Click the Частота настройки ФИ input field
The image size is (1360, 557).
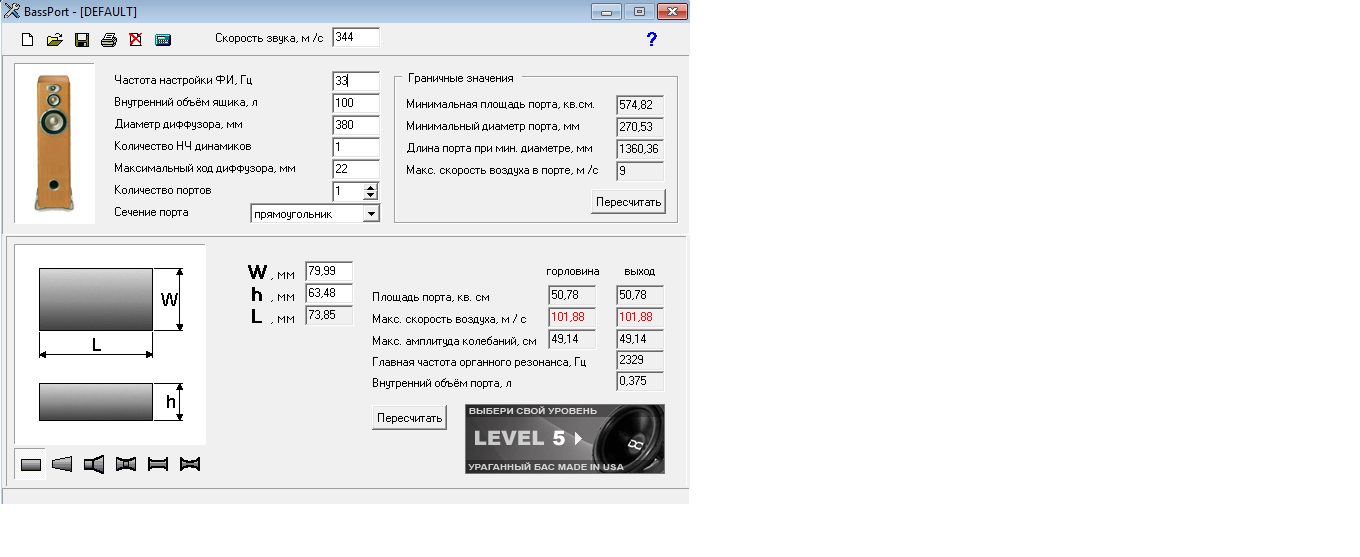[x=356, y=81]
